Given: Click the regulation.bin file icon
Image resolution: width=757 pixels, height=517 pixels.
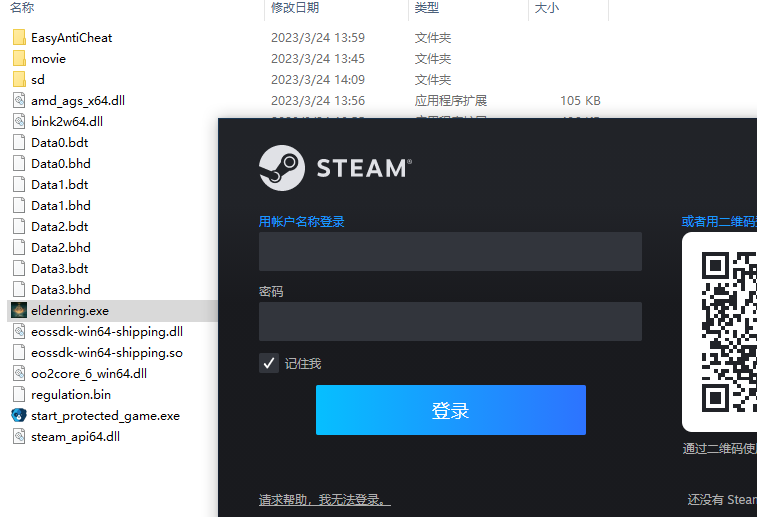Looking at the screenshot, I should [19, 395].
